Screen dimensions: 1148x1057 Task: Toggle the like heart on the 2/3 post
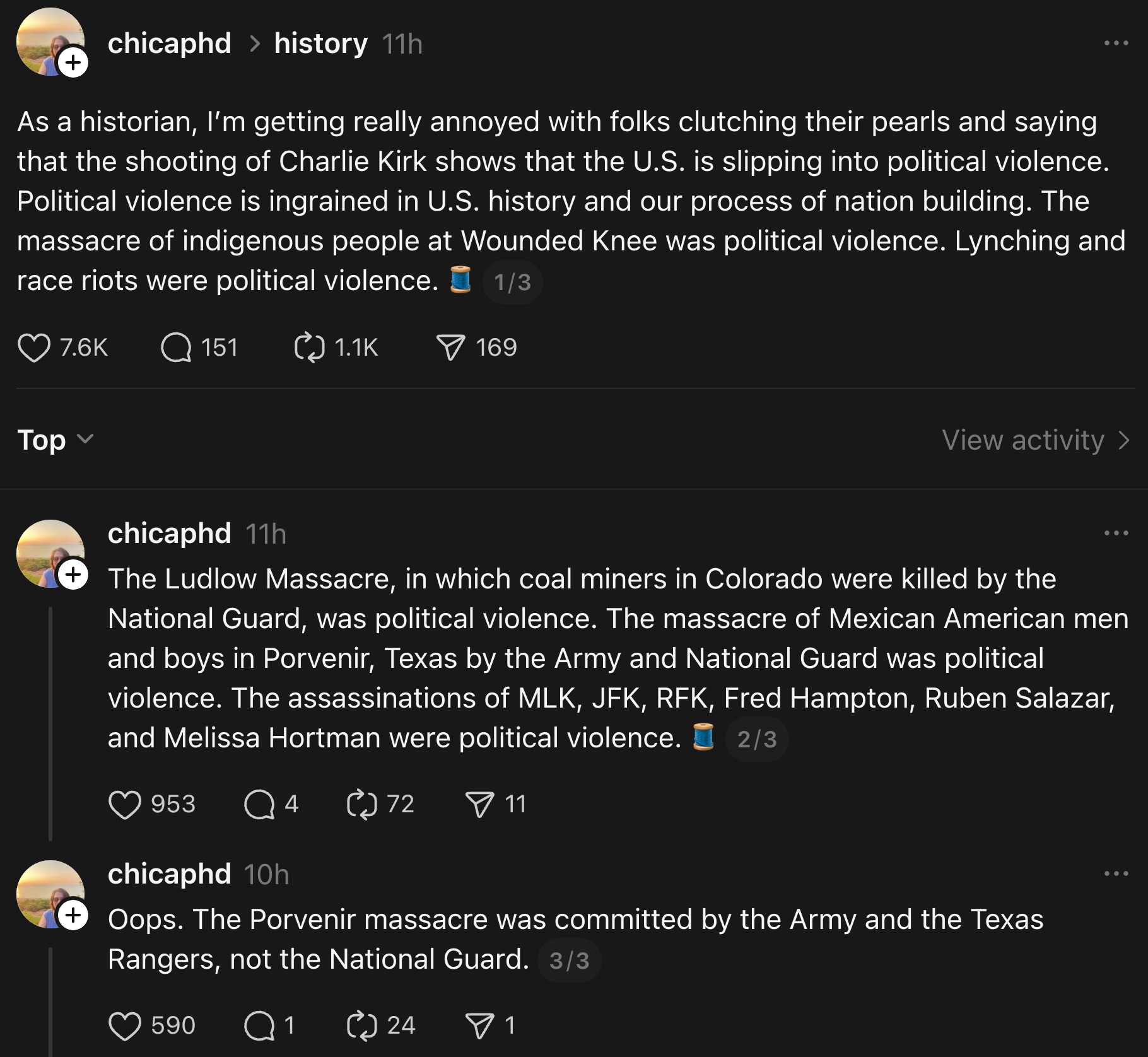point(128,803)
